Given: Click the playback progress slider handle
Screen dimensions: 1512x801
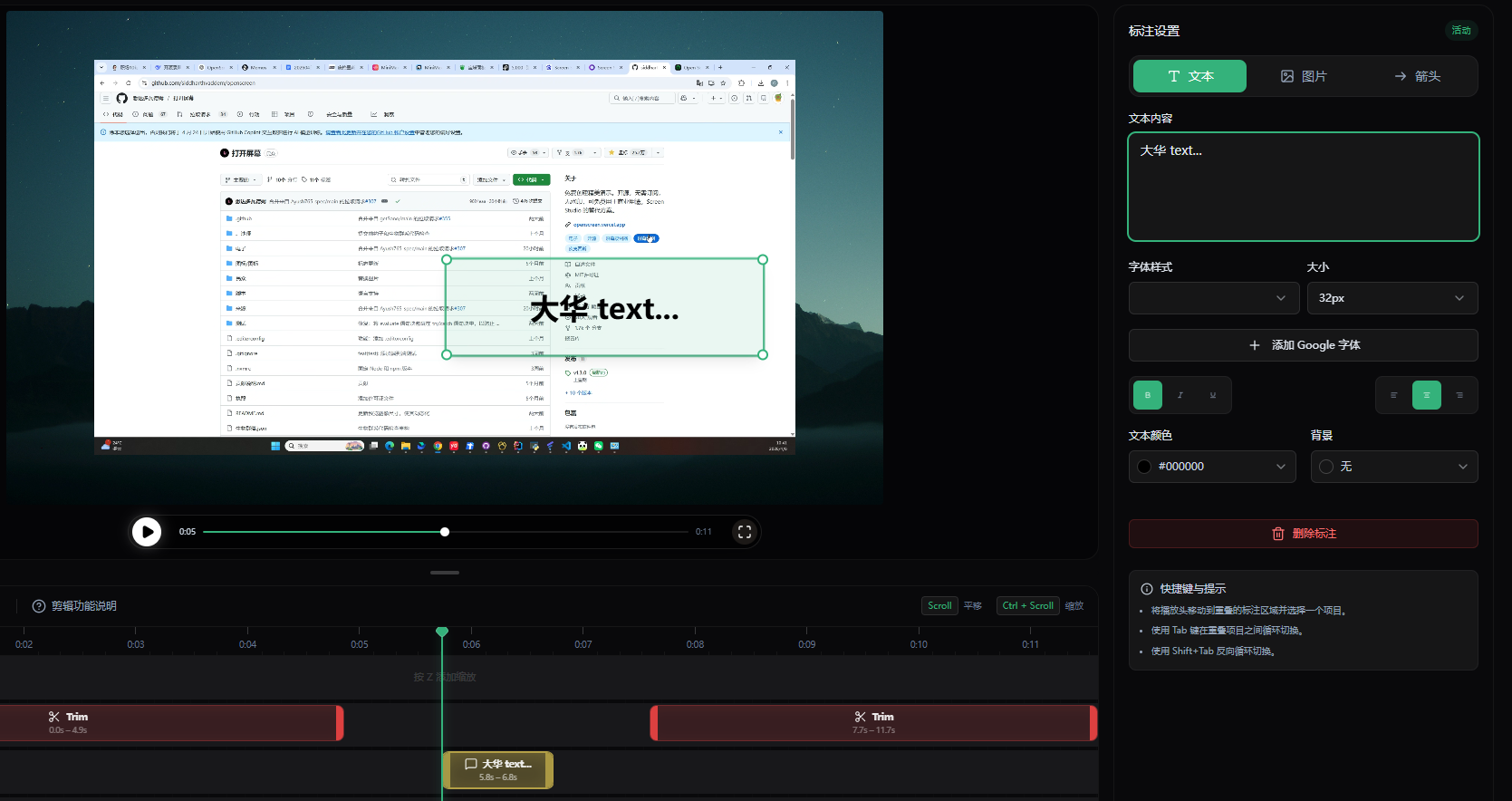Looking at the screenshot, I should [445, 532].
